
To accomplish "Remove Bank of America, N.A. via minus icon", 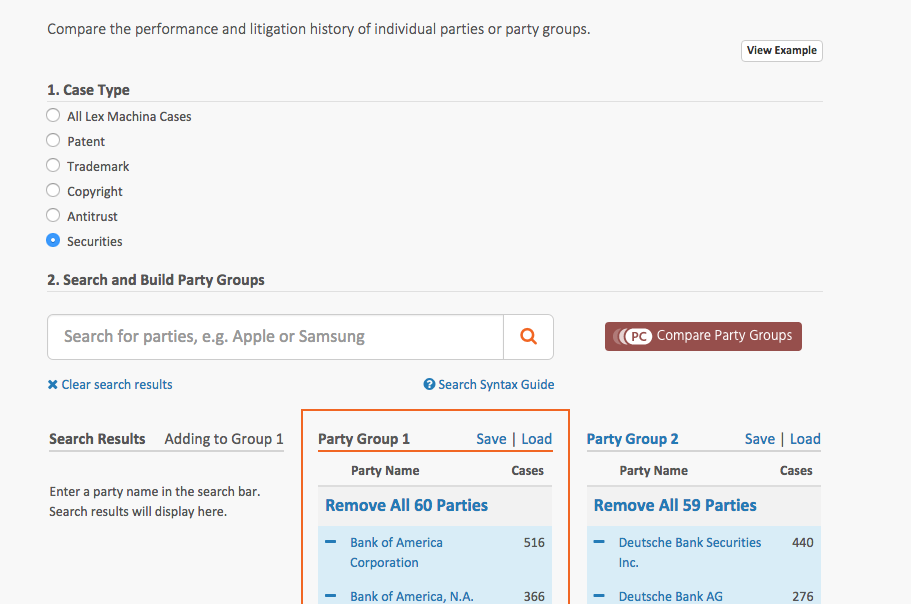I will (x=331, y=596).
